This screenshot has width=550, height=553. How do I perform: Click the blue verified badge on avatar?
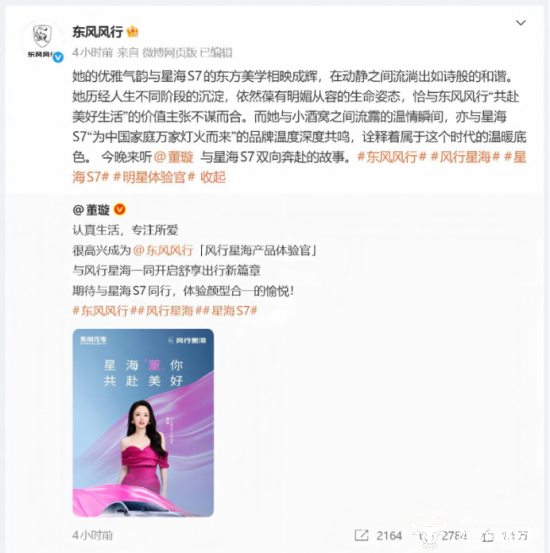point(58,57)
